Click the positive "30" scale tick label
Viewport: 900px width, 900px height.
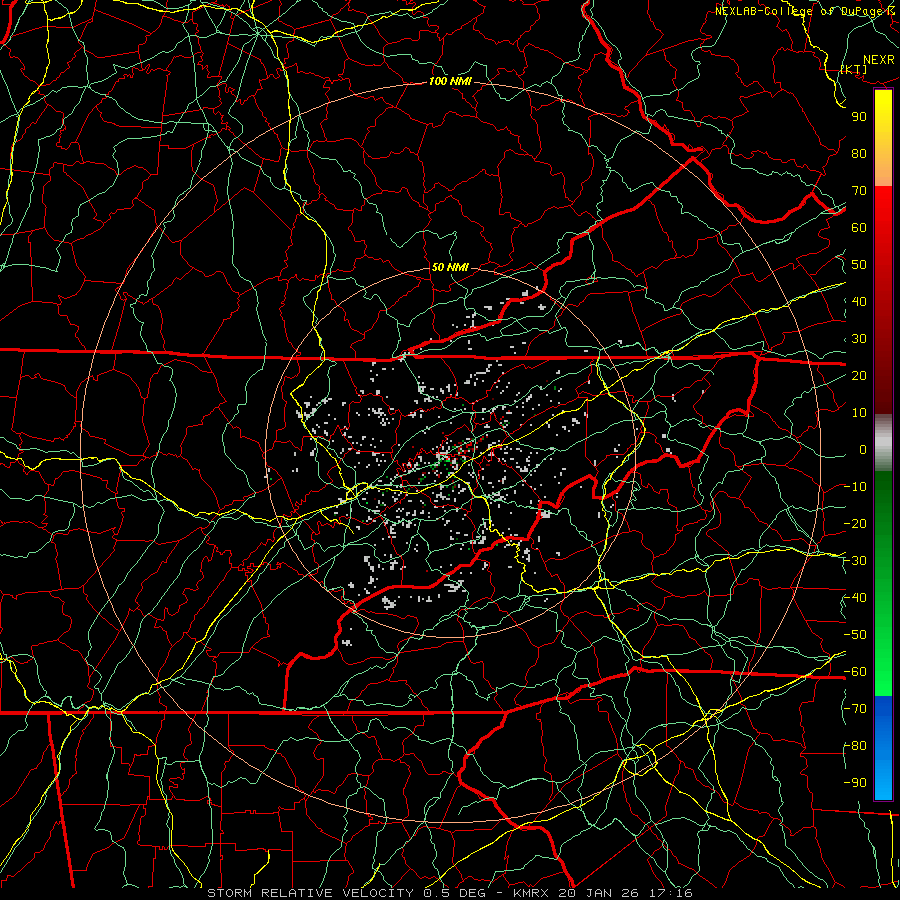click(x=859, y=339)
